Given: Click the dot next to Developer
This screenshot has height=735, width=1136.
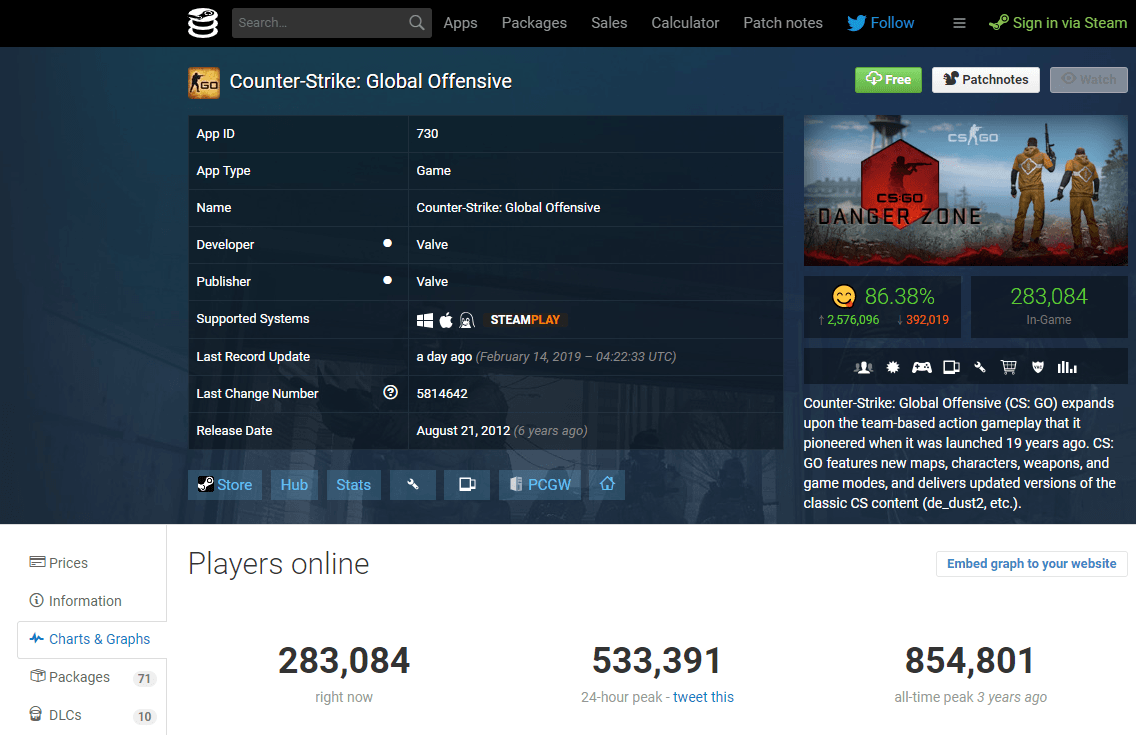Looking at the screenshot, I should [388, 243].
